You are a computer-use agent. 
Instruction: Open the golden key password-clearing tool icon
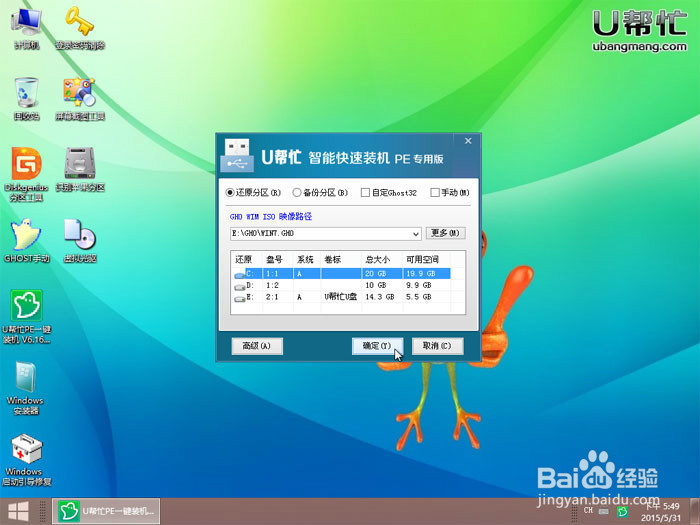coord(80,29)
